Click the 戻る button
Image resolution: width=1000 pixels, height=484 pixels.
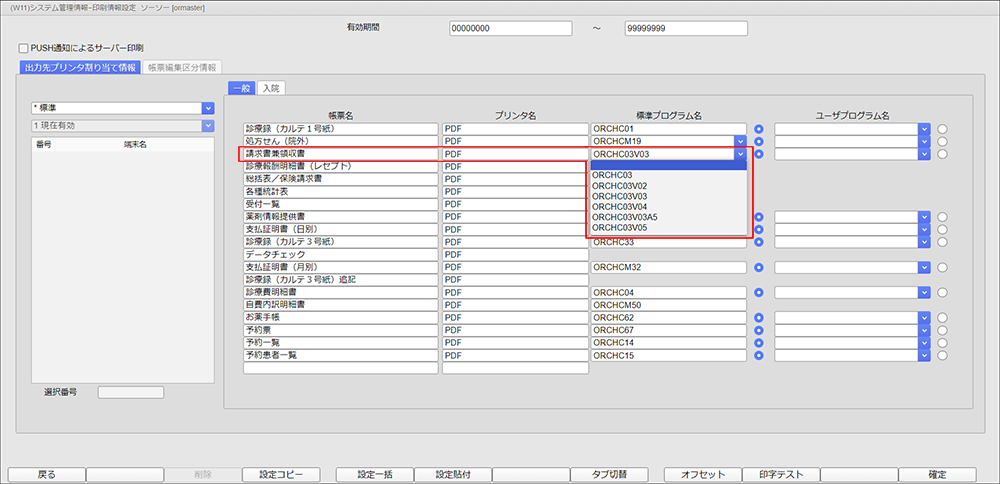coord(46,474)
